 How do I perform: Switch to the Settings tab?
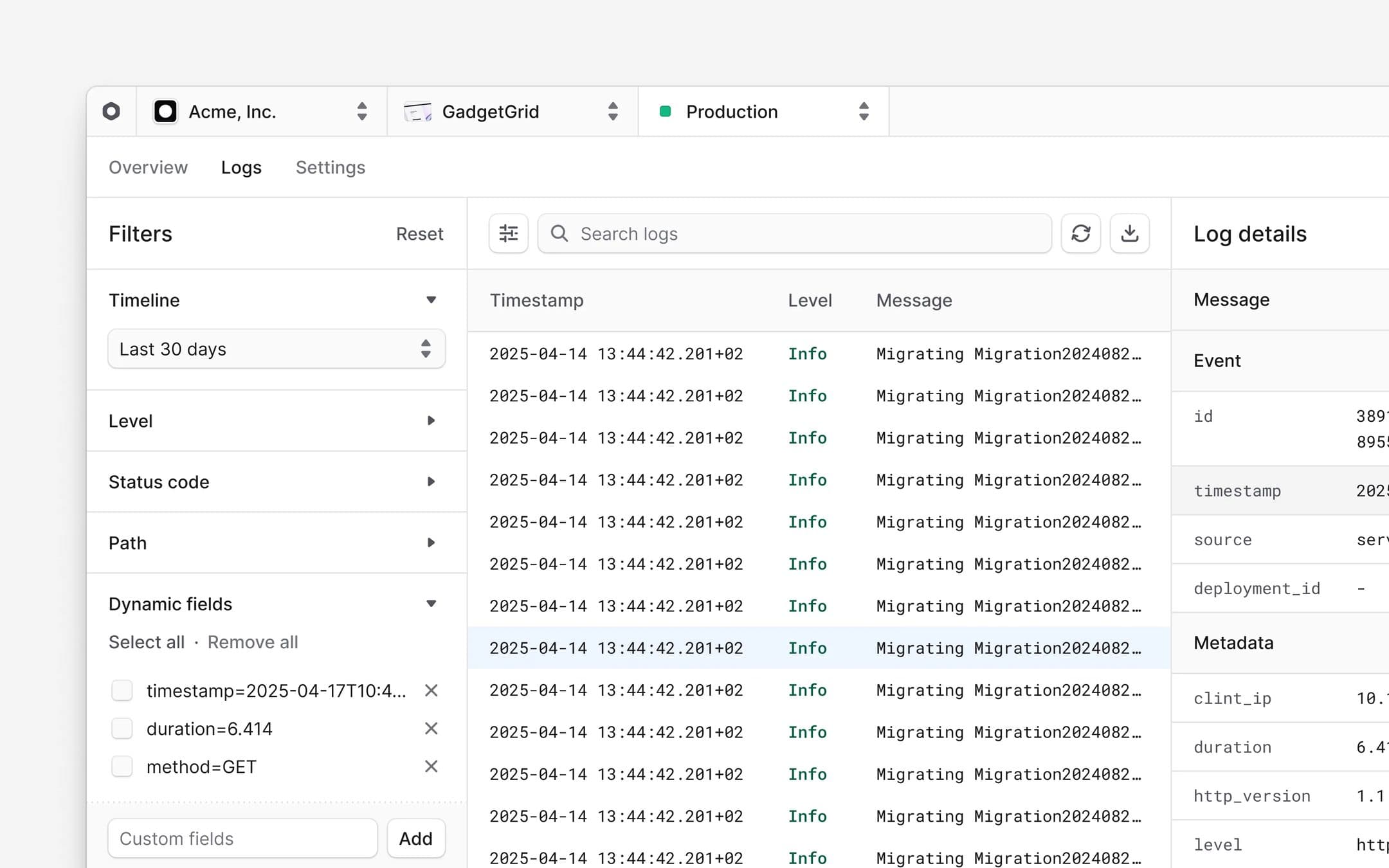click(331, 167)
